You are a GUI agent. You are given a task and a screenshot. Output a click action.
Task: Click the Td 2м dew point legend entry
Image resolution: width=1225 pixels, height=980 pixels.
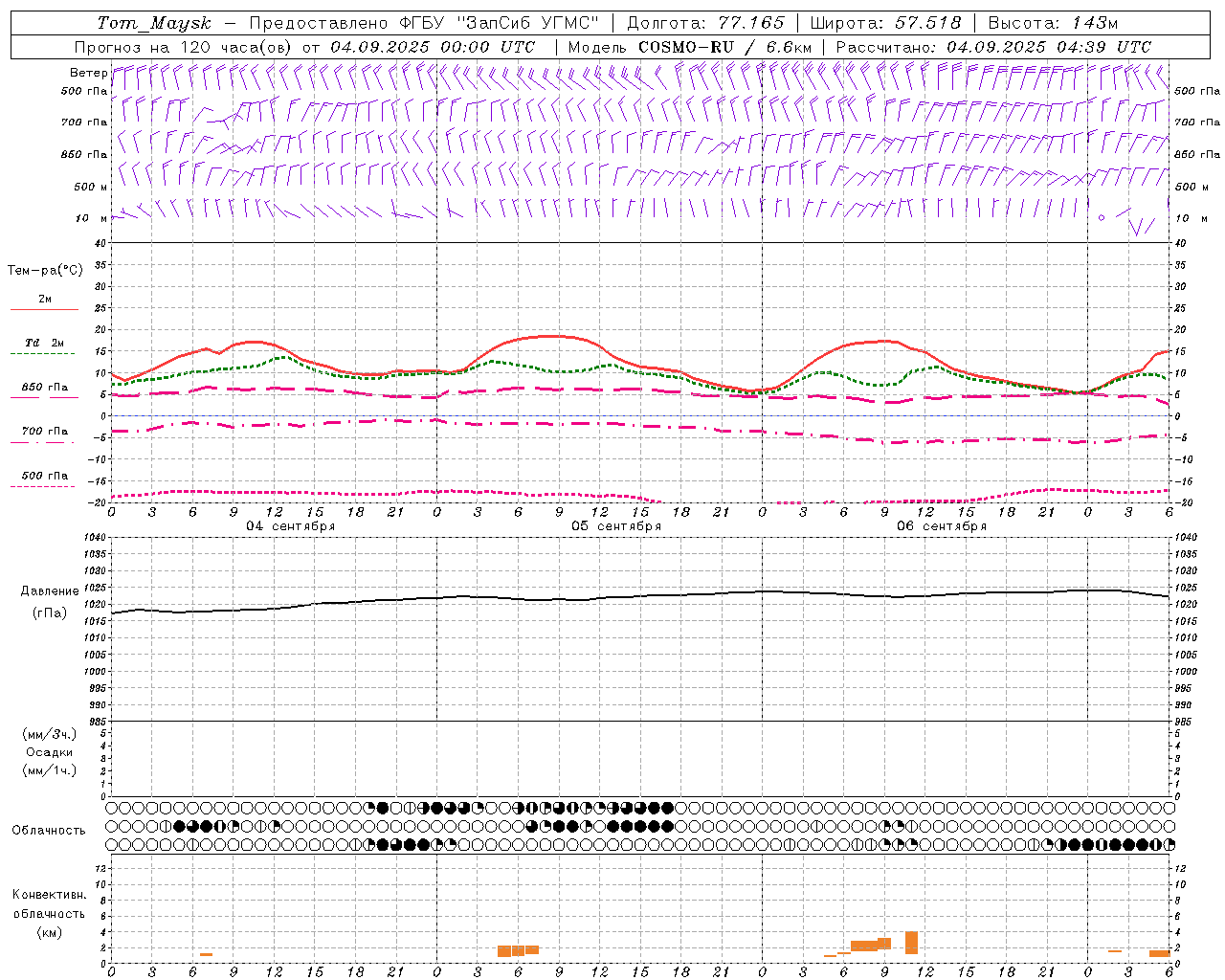tap(44, 343)
